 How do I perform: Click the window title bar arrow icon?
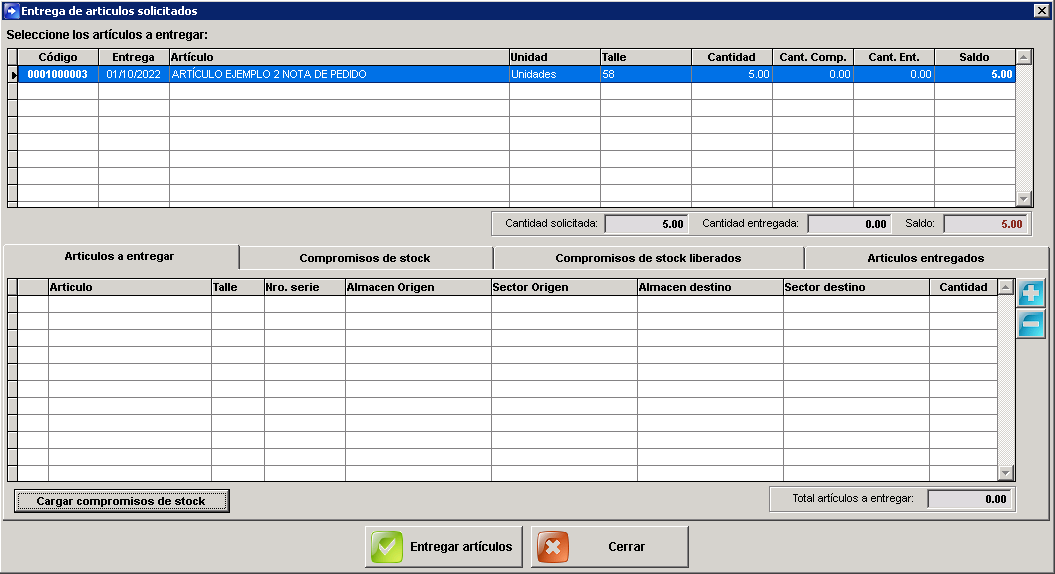coord(11,11)
